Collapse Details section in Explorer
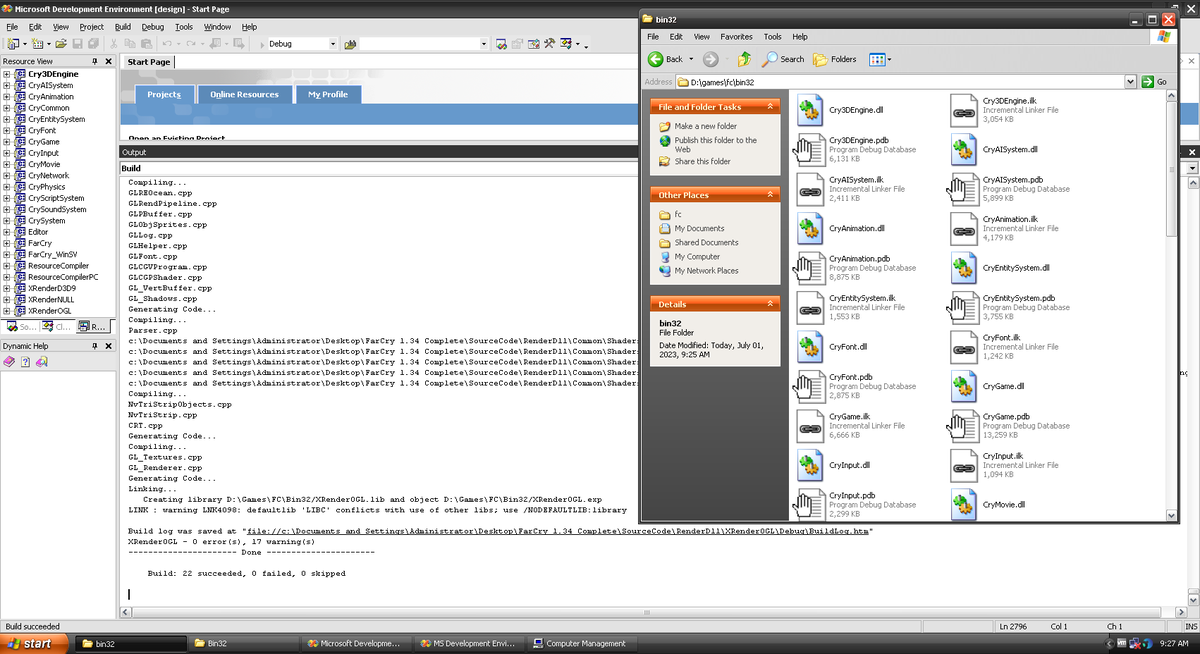This screenshot has height=654, width=1200. (770, 303)
